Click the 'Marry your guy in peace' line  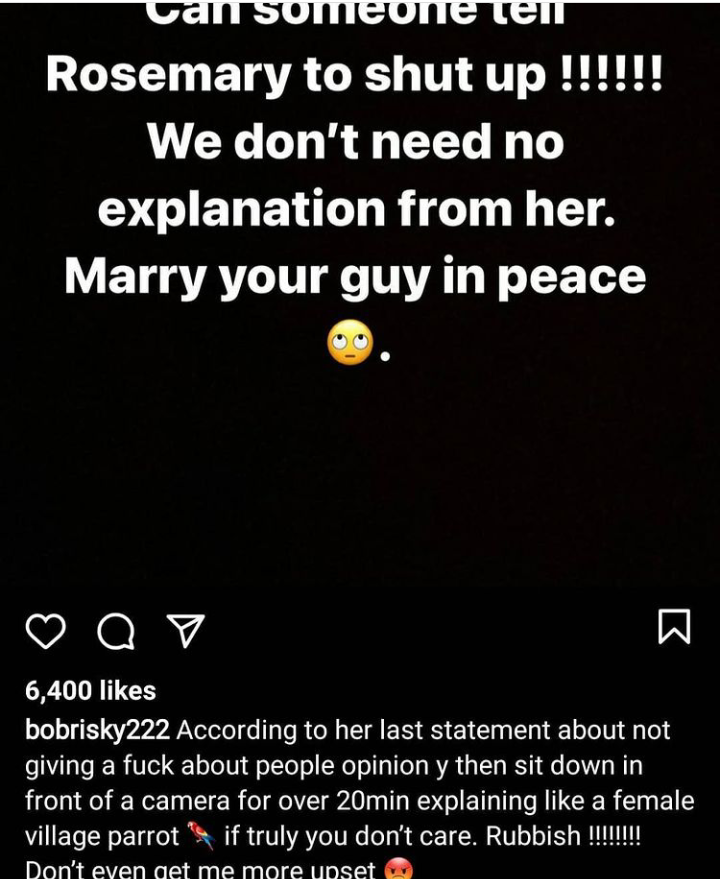356,277
